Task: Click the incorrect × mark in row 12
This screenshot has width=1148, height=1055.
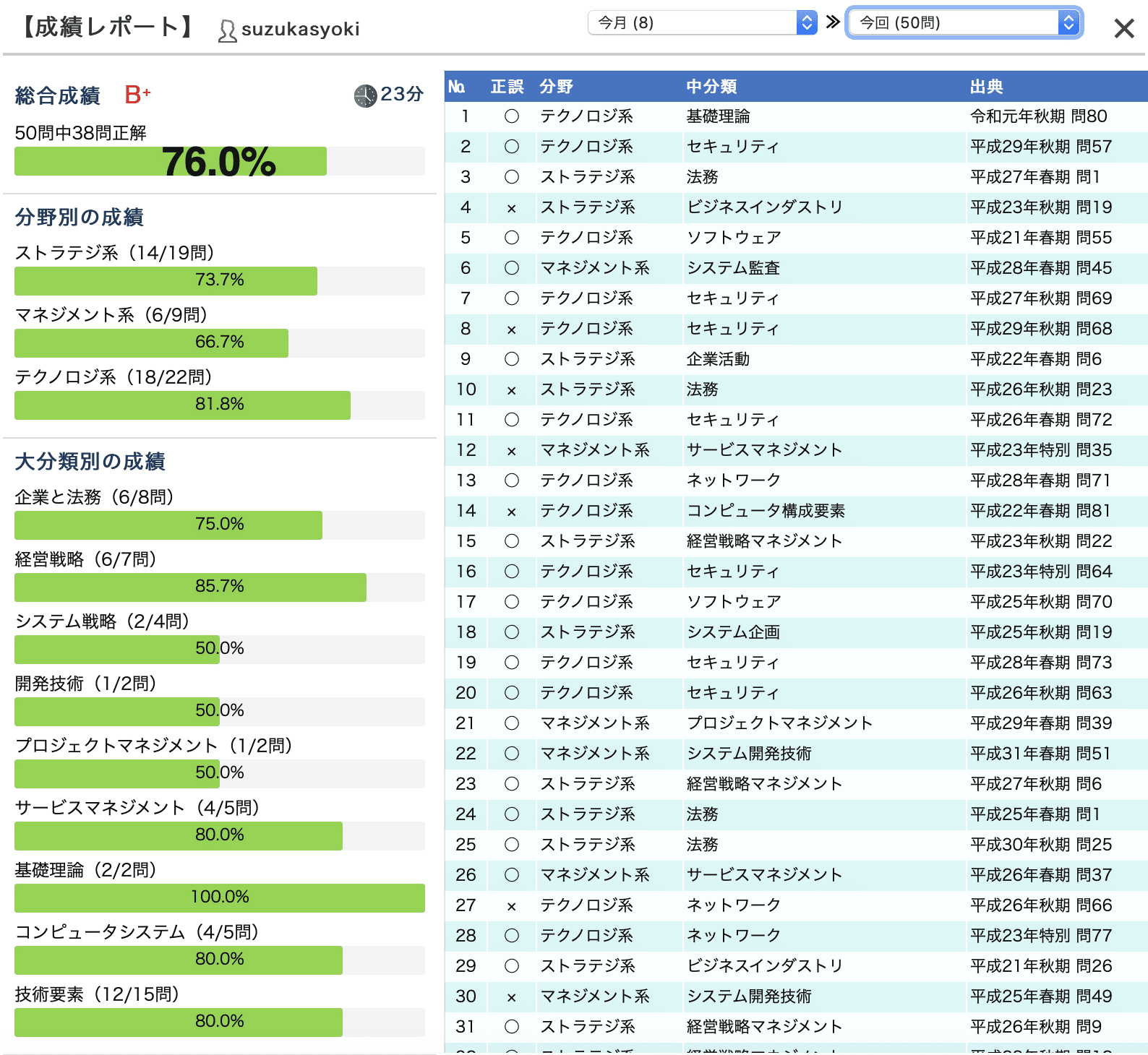Action: point(512,451)
